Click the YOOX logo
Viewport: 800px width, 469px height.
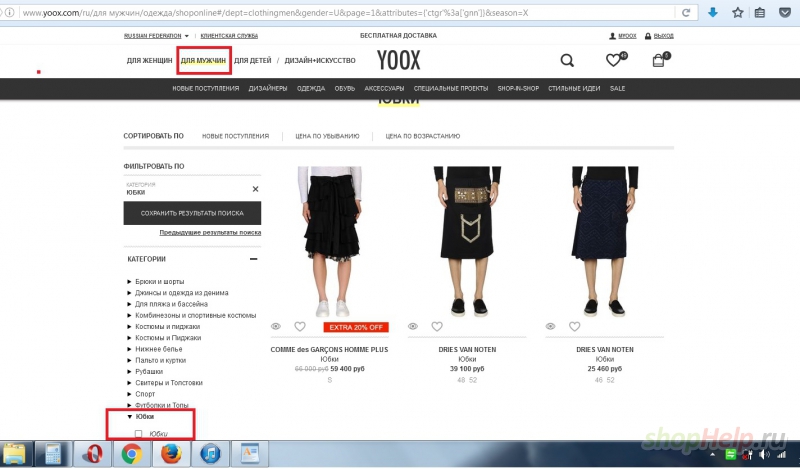[398, 60]
